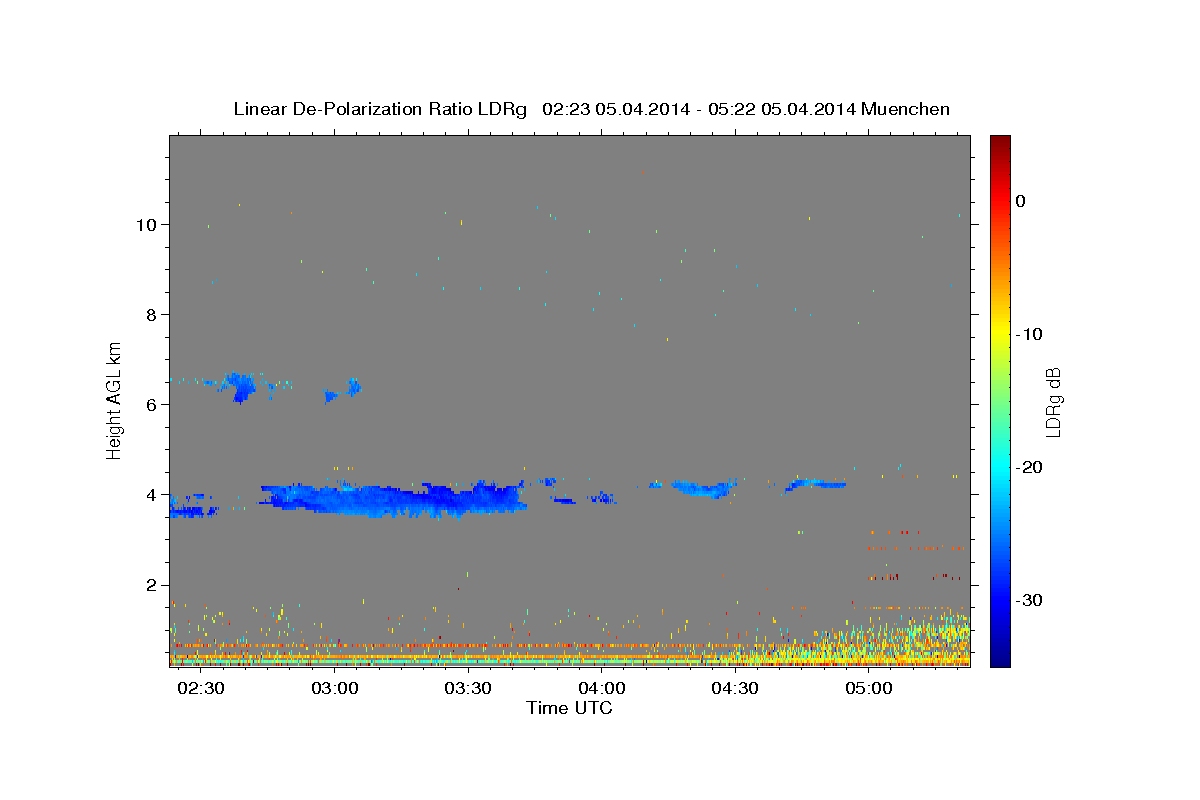Click the 'LDRg dB' colorbar label

pos(1053,402)
